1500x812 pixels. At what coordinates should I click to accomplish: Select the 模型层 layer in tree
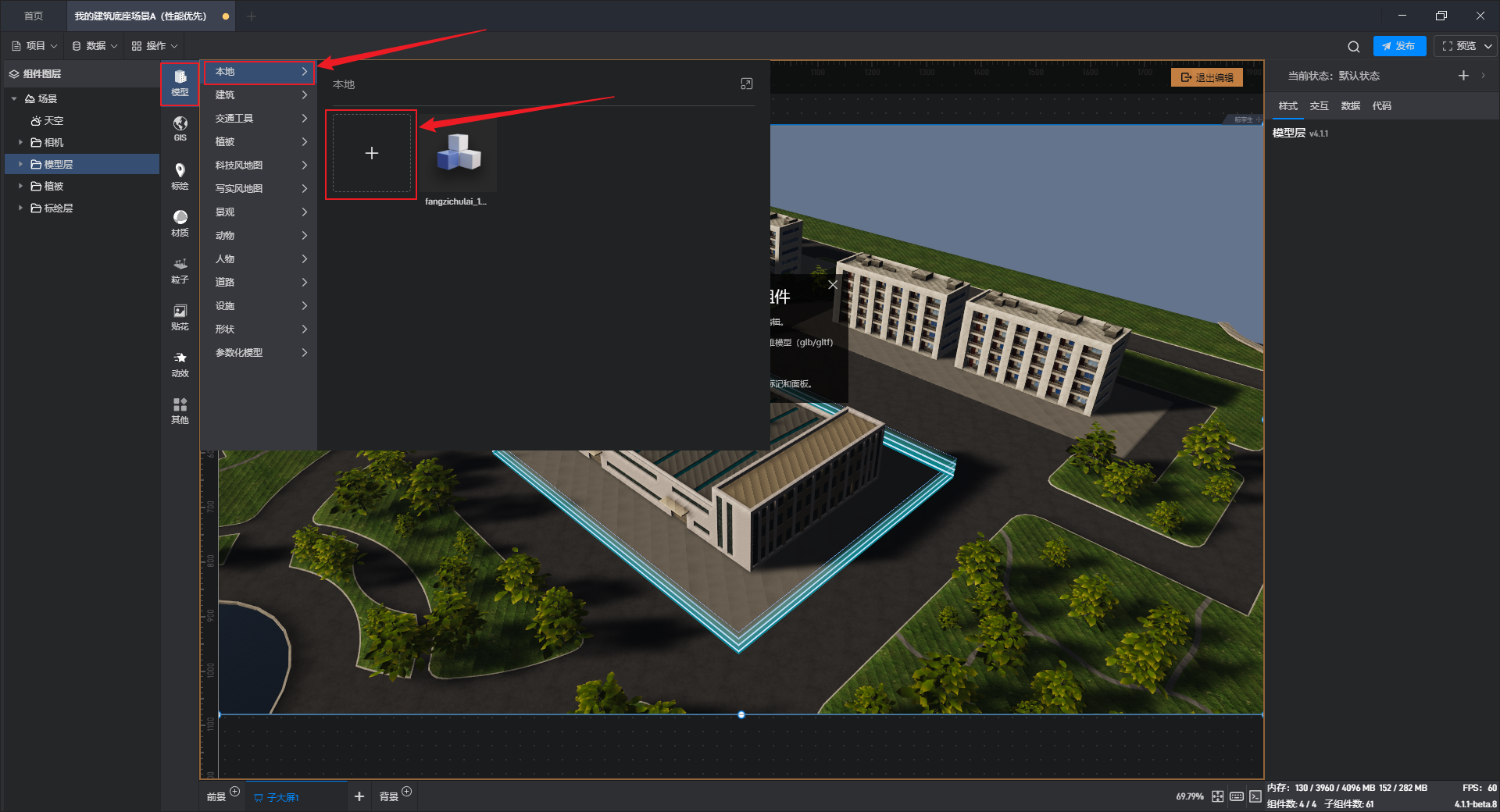[x=82, y=165]
